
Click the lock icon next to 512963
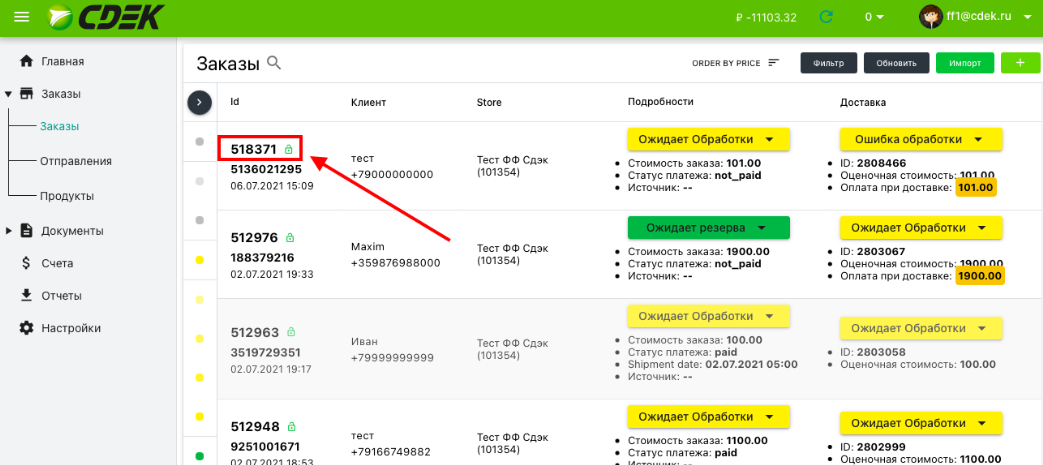coord(291,331)
